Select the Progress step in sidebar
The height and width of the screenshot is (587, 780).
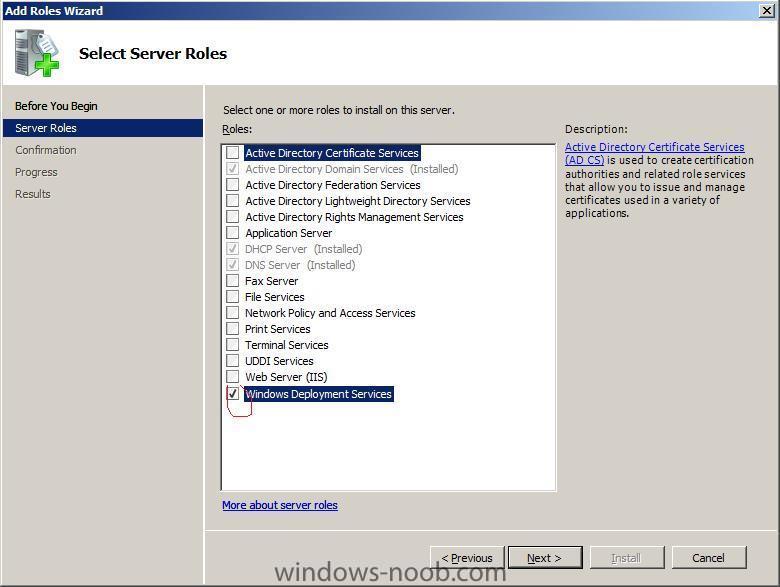coord(36,172)
